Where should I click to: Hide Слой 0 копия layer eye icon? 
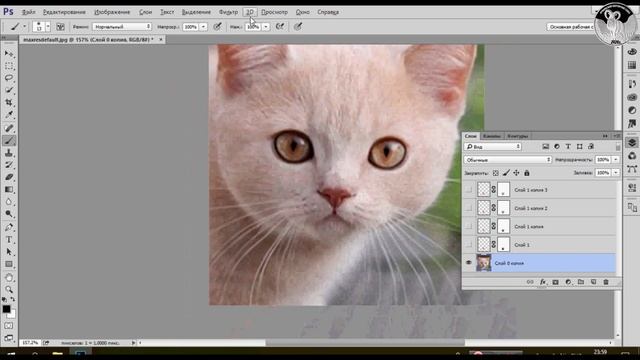point(469,263)
